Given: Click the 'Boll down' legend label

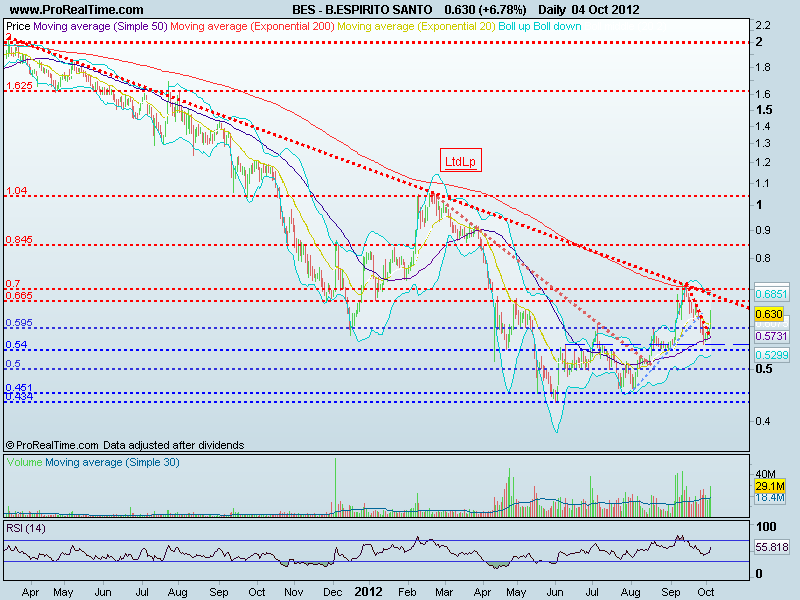Looking at the screenshot, I should pos(557,26).
